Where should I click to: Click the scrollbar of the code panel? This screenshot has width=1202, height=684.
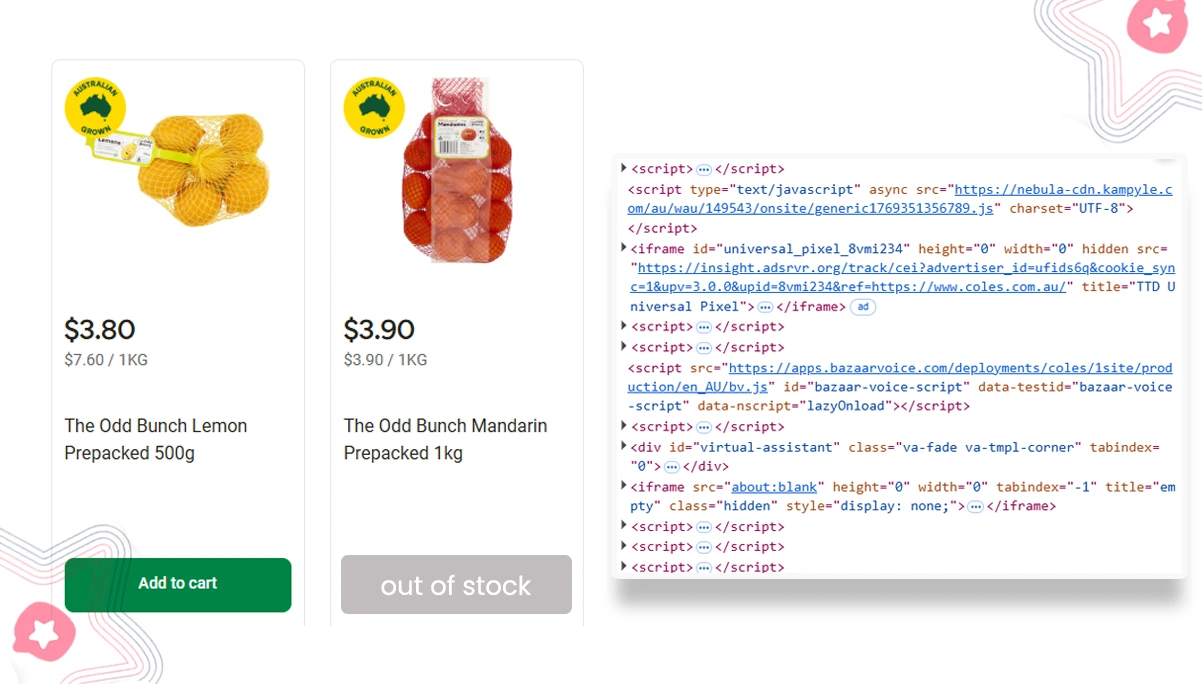1165,160
